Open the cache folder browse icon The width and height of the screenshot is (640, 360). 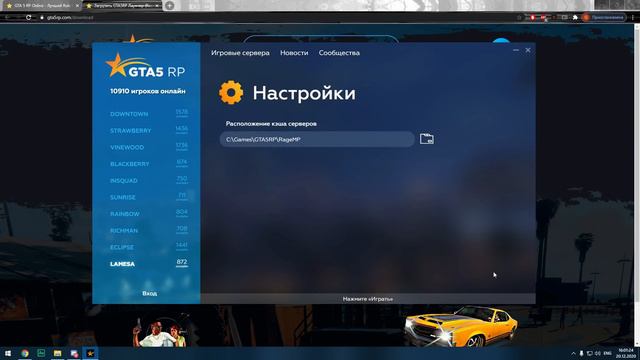(x=427, y=139)
